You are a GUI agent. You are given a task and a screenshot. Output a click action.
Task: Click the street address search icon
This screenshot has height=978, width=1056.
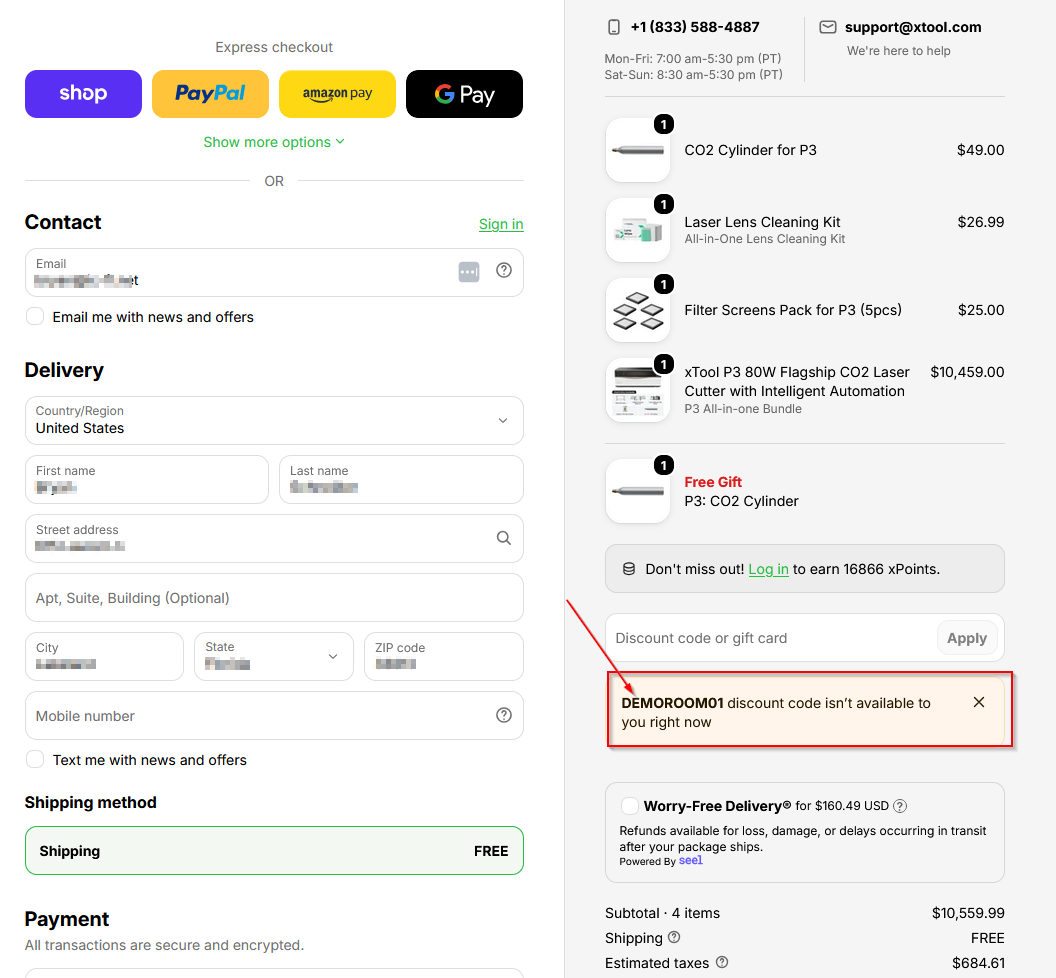coord(504,538)
